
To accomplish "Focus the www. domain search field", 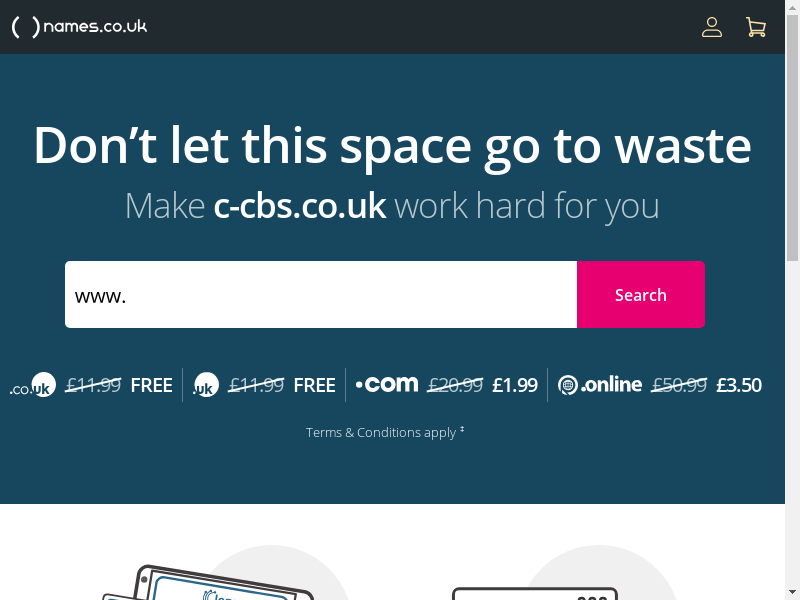I will (321, 294).
